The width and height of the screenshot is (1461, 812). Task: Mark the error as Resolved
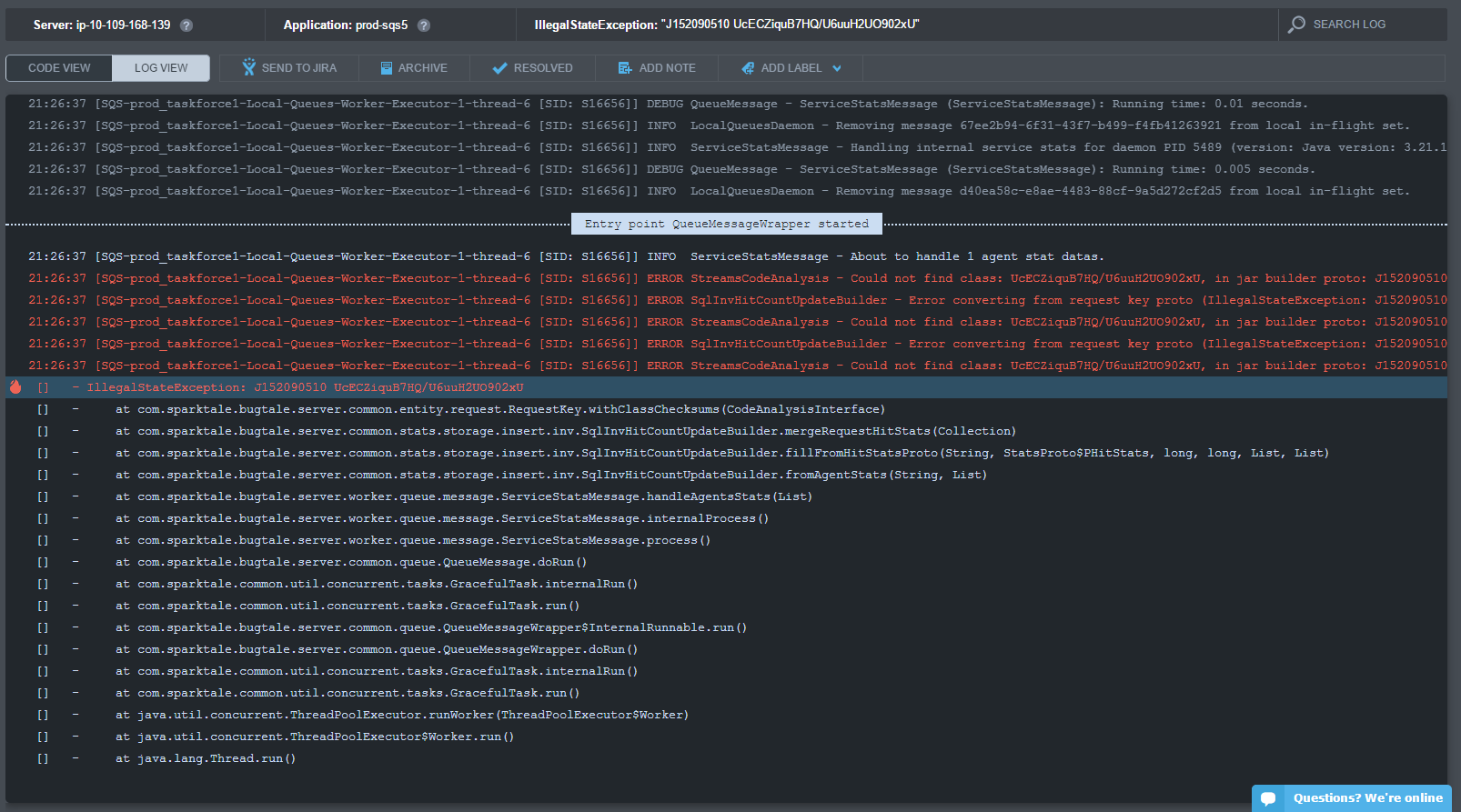533,68
